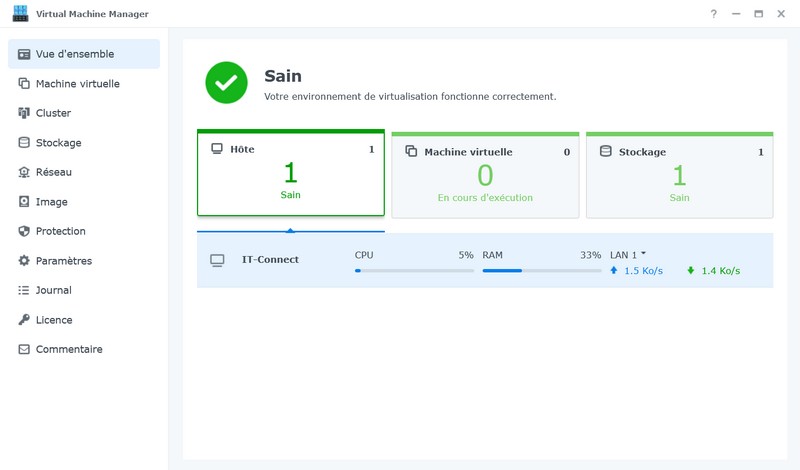Click the Cluster sidebar icon
The width and height of the screenshot is (800, 470).
coord(24,113)
